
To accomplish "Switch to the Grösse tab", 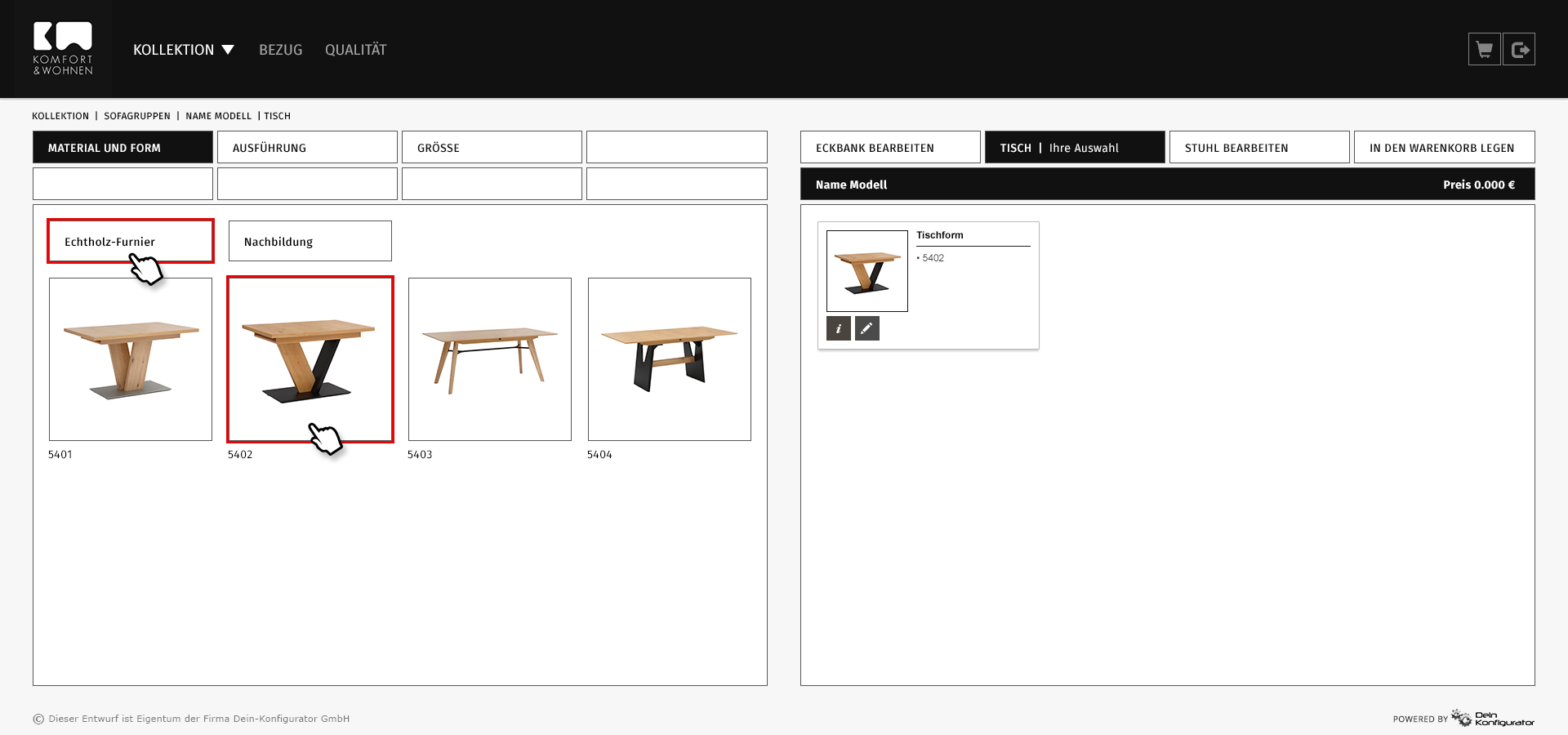I will [x=492, y=148].
